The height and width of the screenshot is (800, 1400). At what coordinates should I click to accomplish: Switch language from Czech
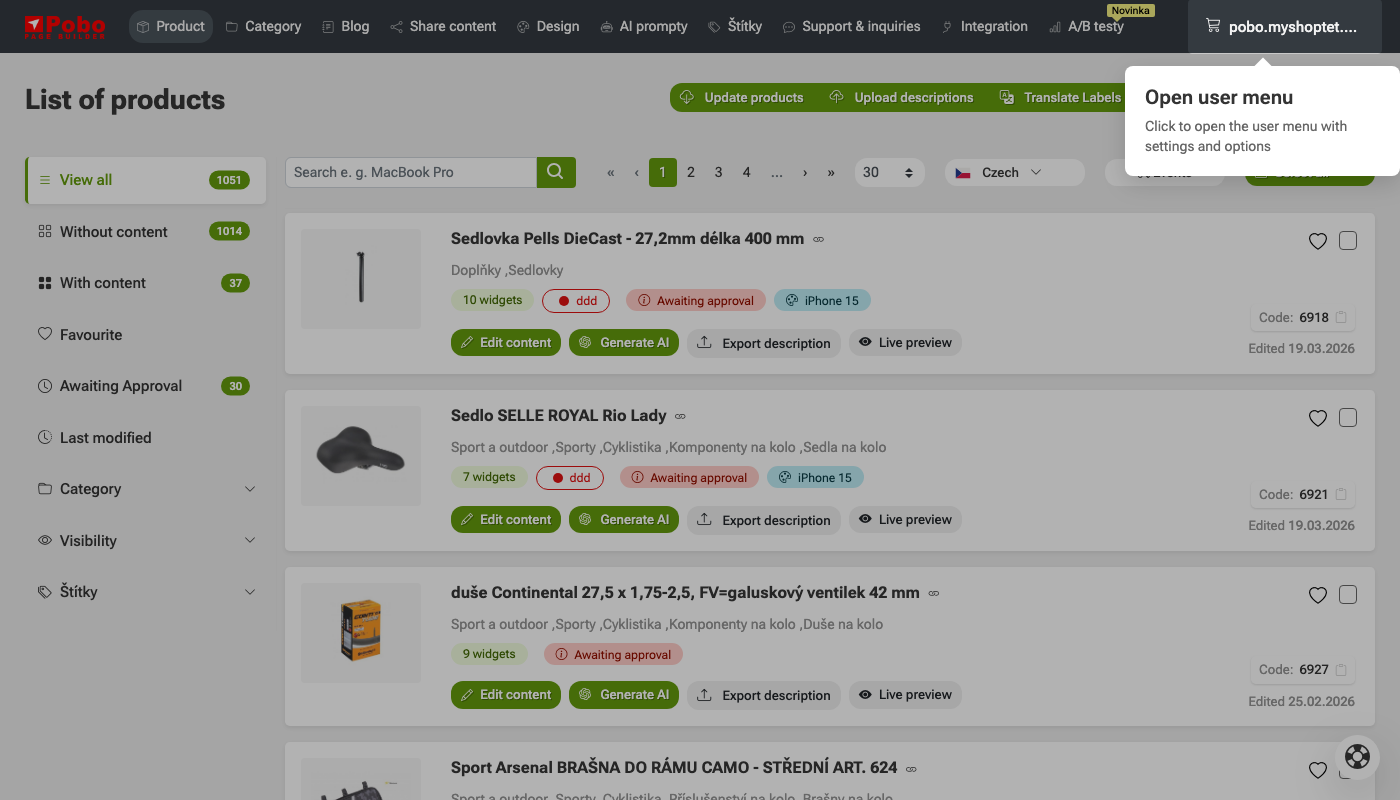(1014, 172)
